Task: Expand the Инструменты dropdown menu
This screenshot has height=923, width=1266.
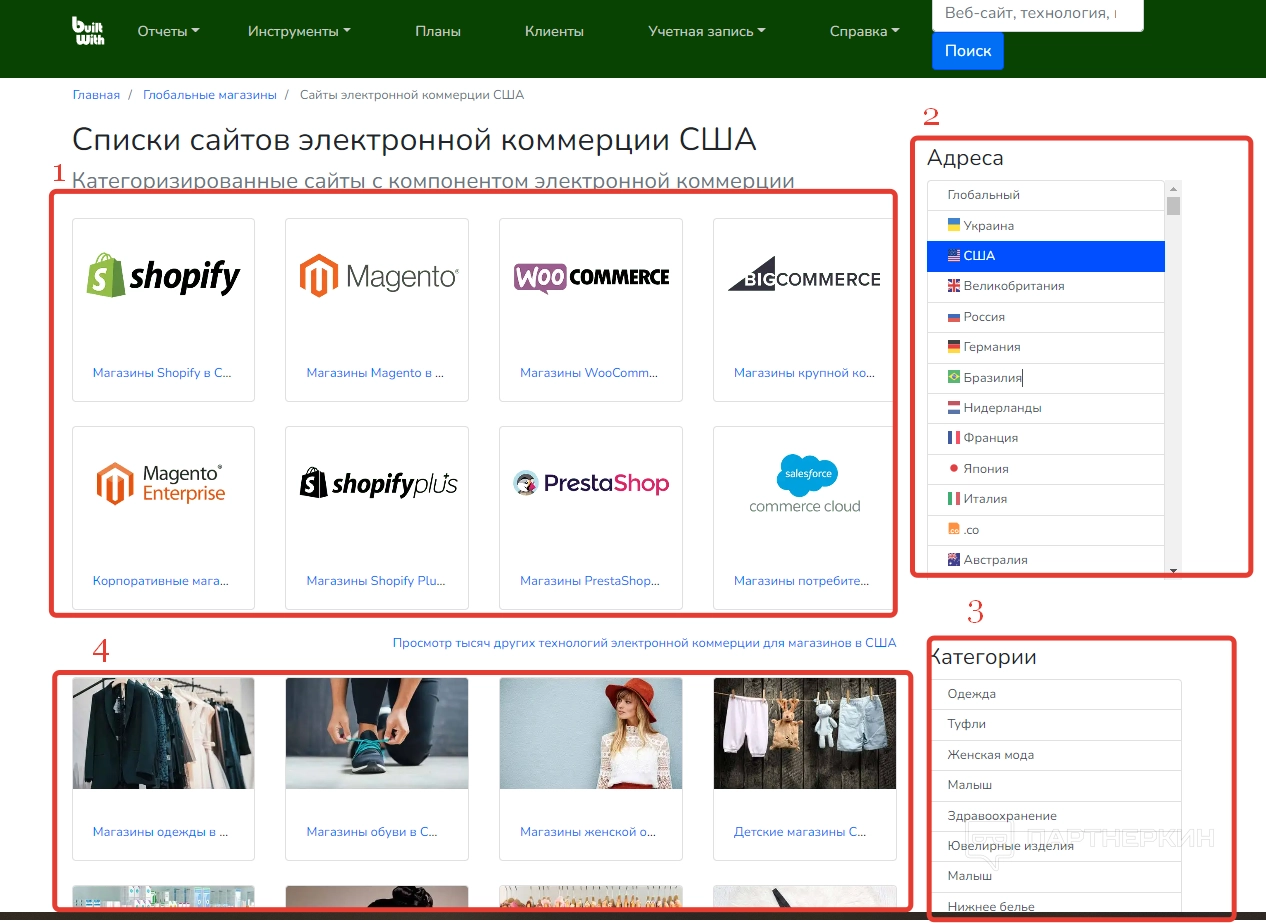Action: 299,31
